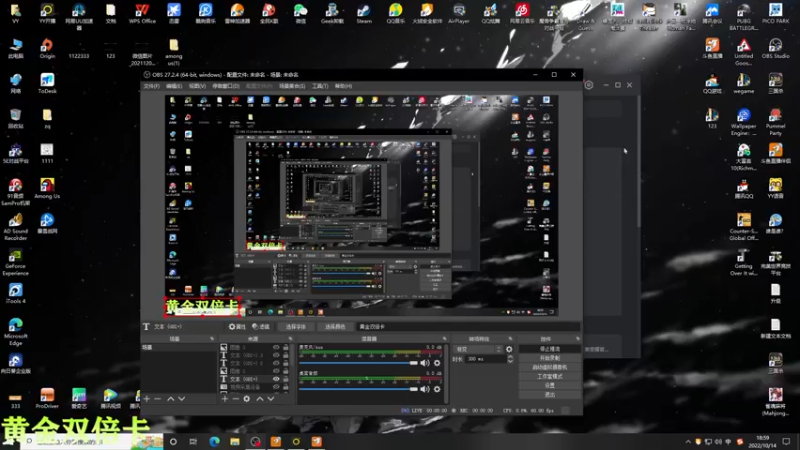Viewport: 800px width, 450px height.
Task: Remove scene with minus icon in scenes panel
Action: point(158,398)
